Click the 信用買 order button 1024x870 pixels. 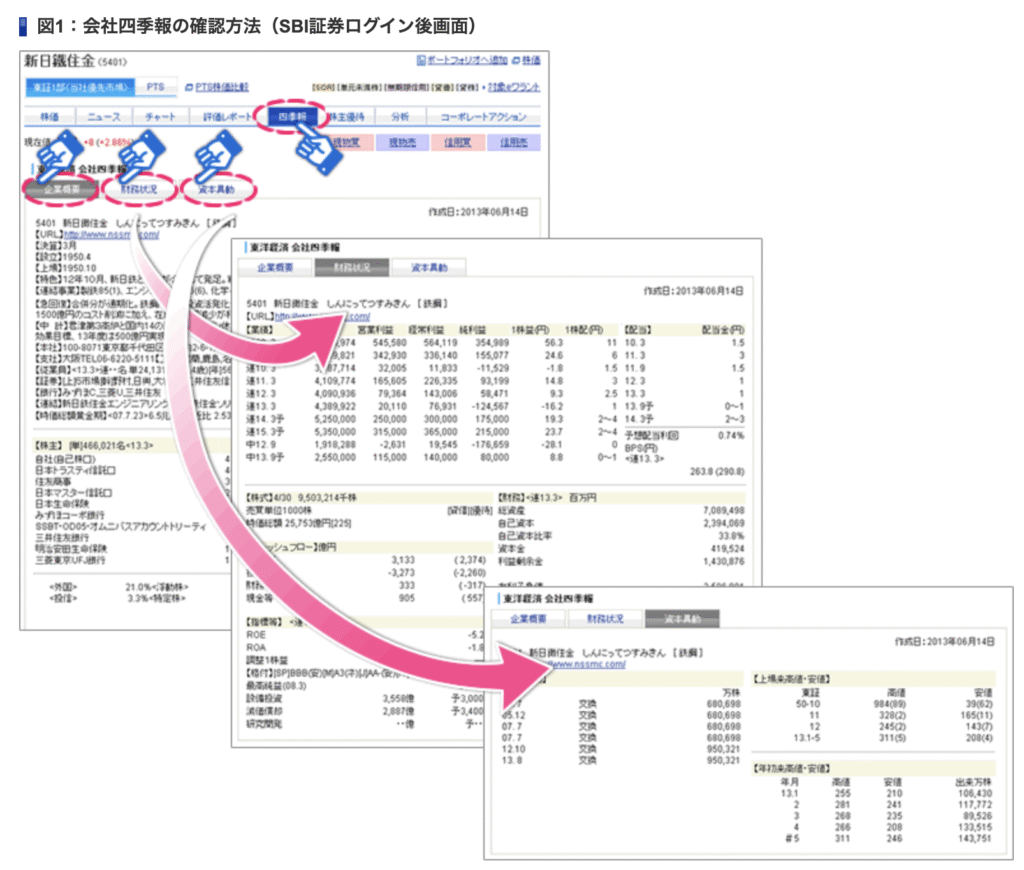458,142
